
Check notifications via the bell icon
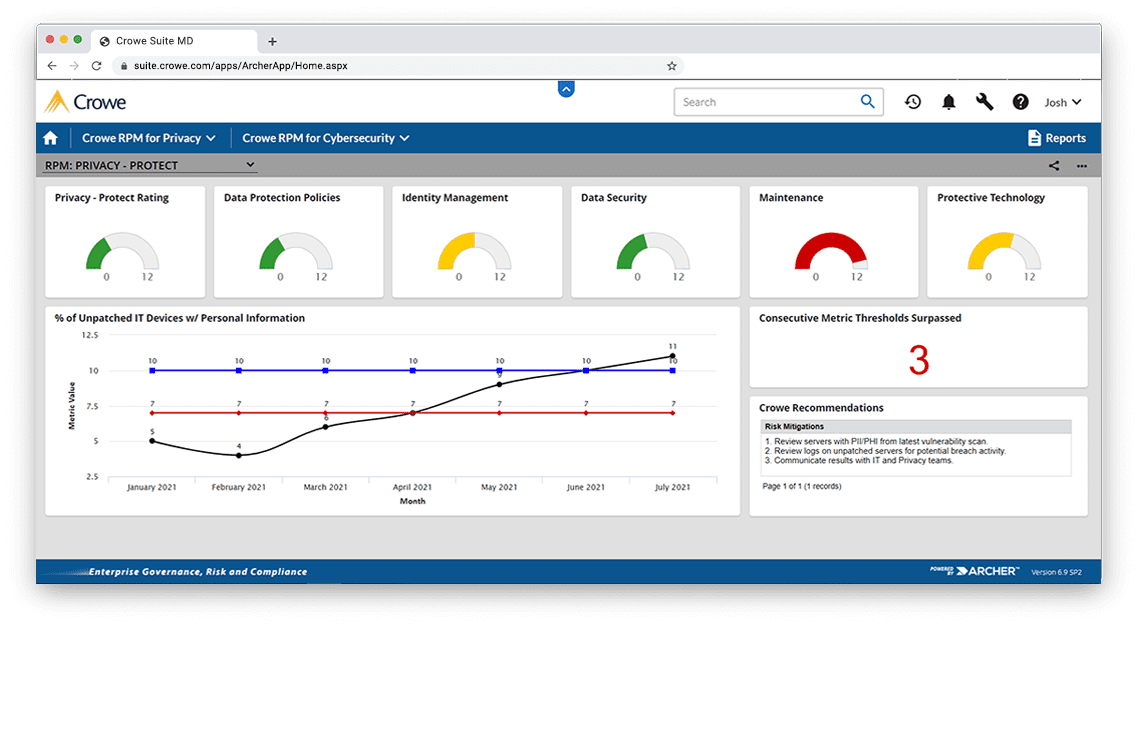coord(948,101)
